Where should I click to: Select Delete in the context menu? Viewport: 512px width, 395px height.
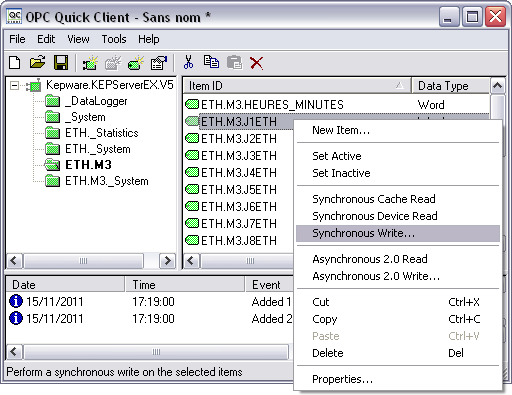pyautogui.click(x=398, y=353)
